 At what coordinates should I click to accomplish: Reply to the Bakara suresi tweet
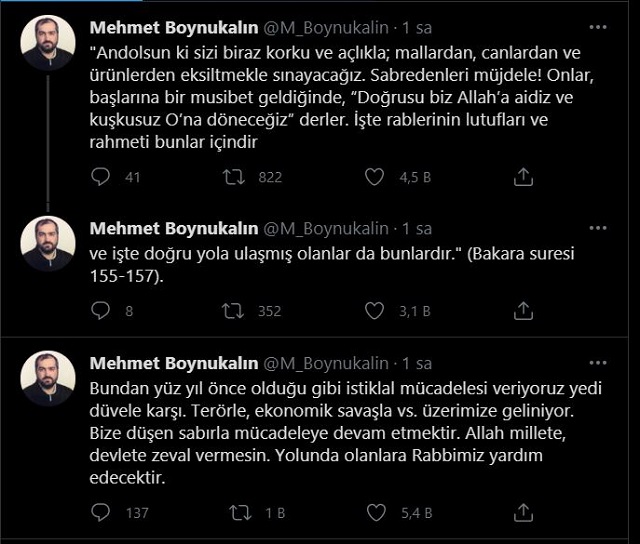point(101,311)
